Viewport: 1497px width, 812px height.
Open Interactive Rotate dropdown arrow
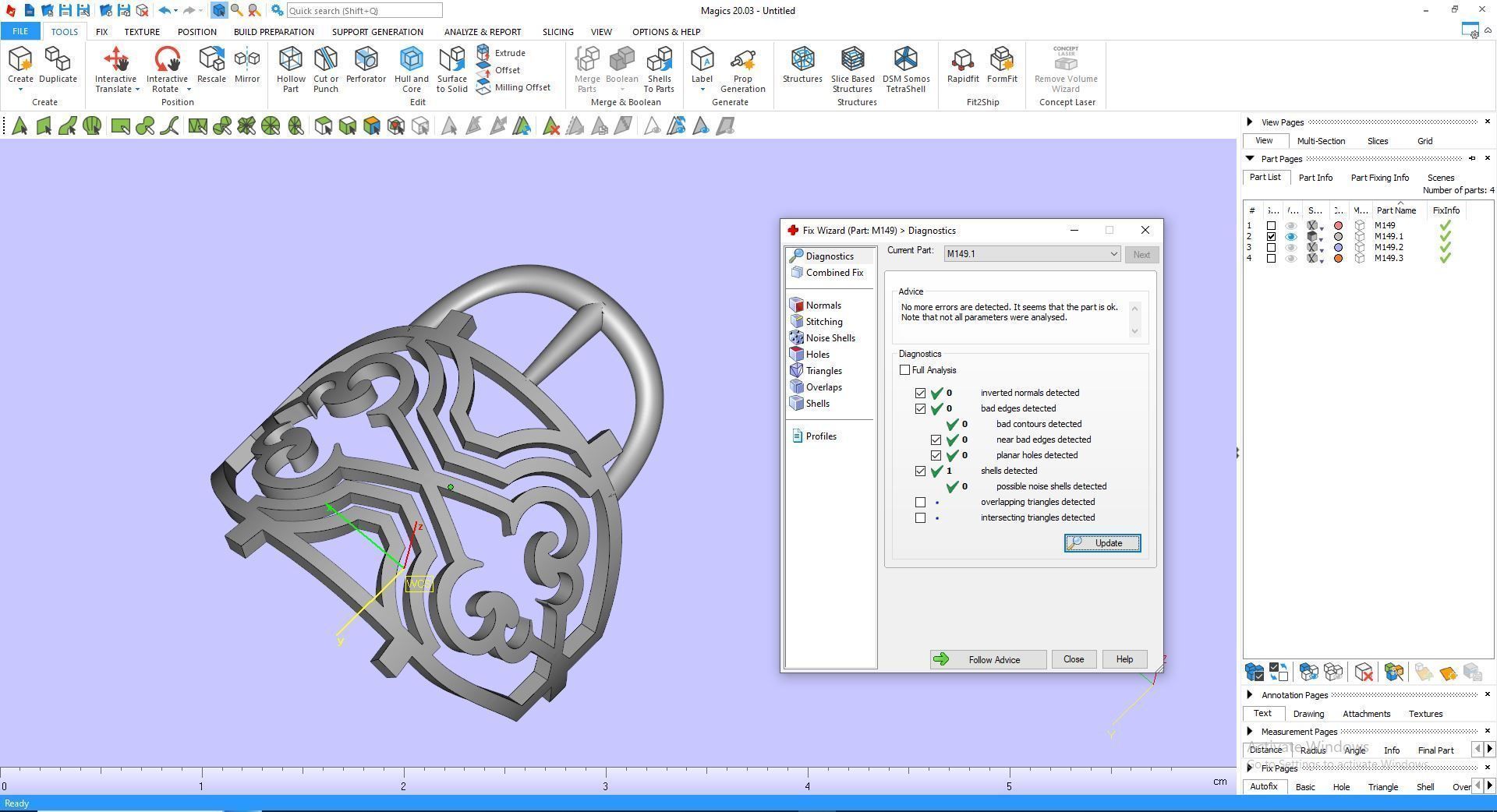click(x=189, y=90)
